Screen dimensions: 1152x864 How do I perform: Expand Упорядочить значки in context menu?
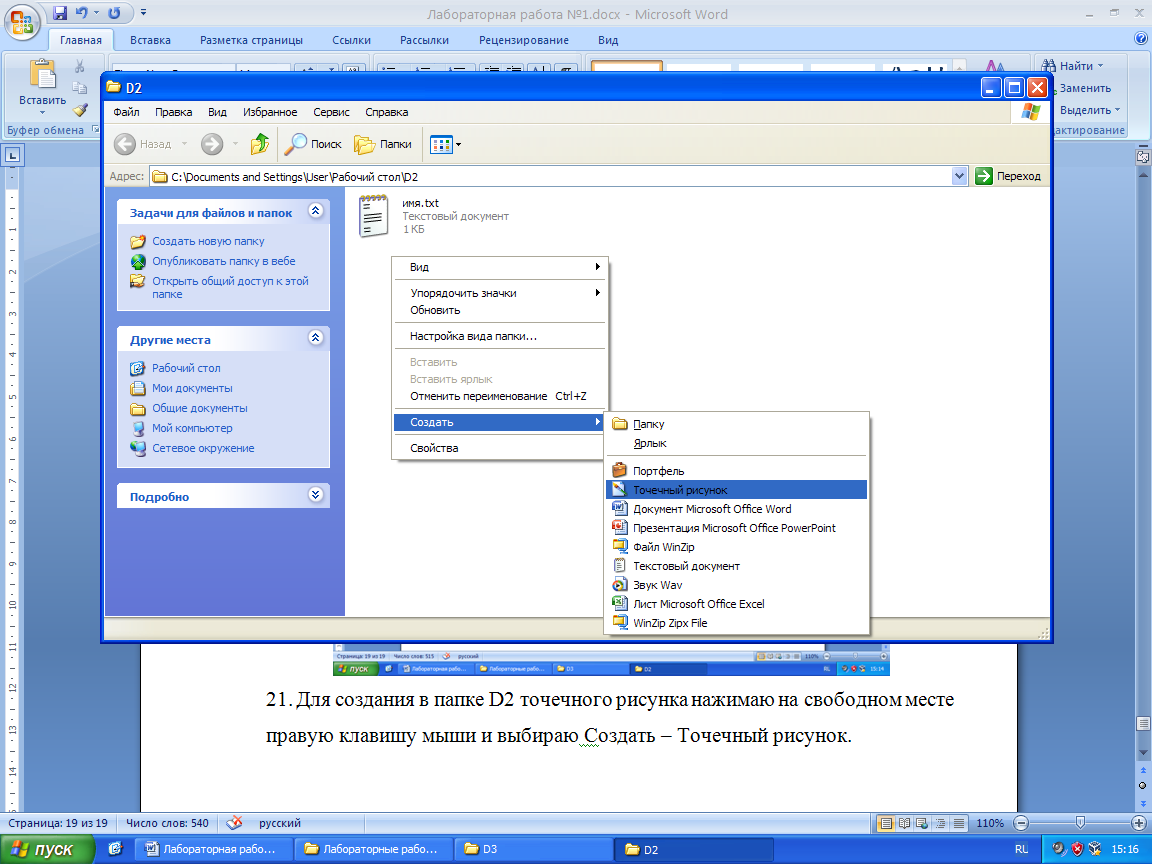click(499, 293)
